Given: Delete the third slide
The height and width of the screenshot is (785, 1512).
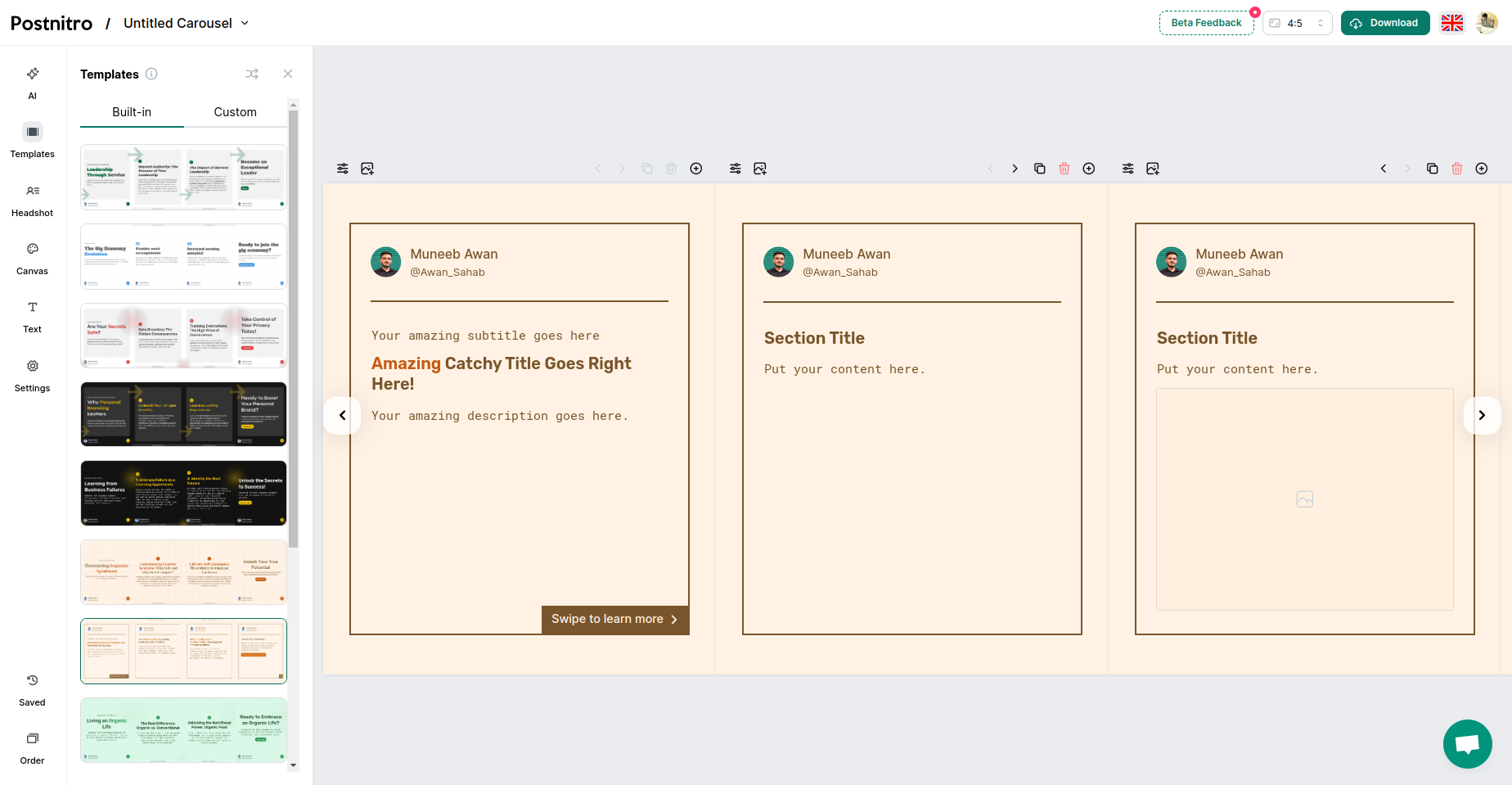Looking at the screenshot, I should coord(1457,169).
